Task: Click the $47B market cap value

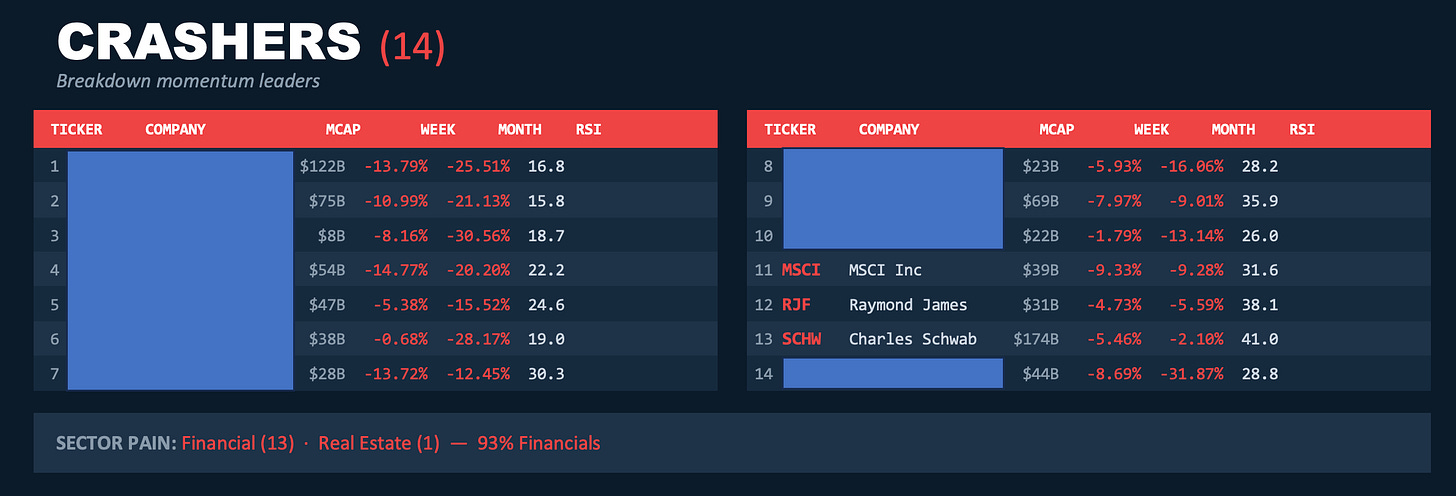Action: pos(327,304)
